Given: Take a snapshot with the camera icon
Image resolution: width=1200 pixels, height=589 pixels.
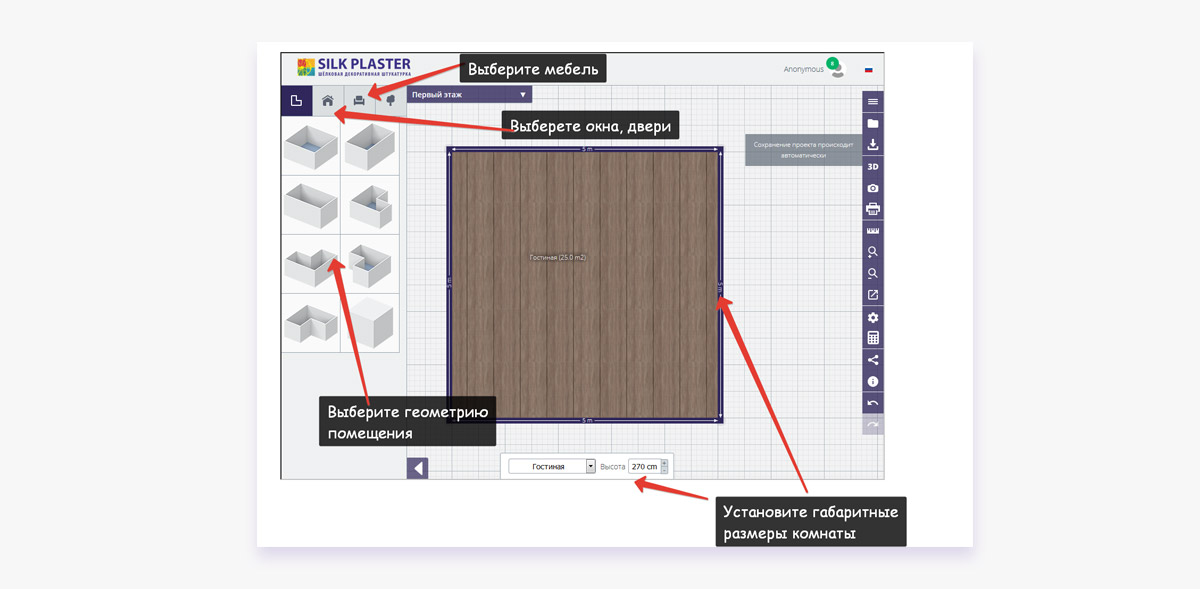Looking at the screenshot, I should (x=873, y=188).
